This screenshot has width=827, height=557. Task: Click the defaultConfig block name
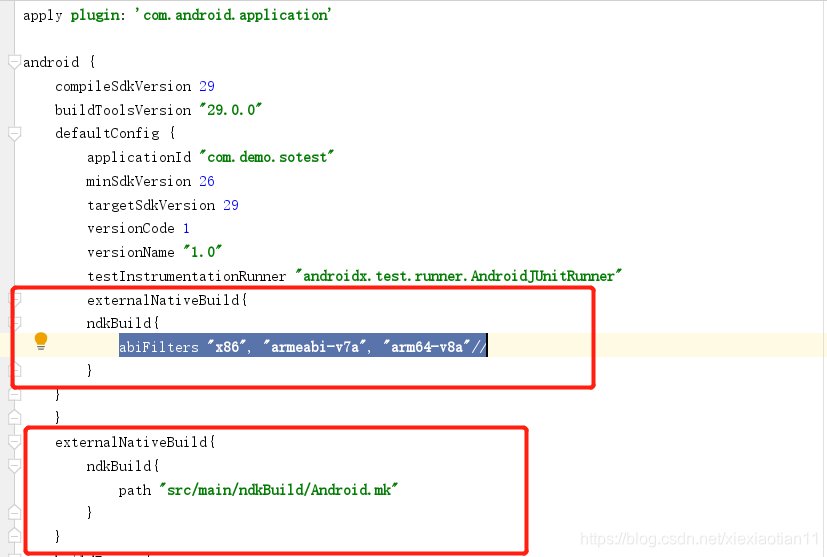click(107, 133)
